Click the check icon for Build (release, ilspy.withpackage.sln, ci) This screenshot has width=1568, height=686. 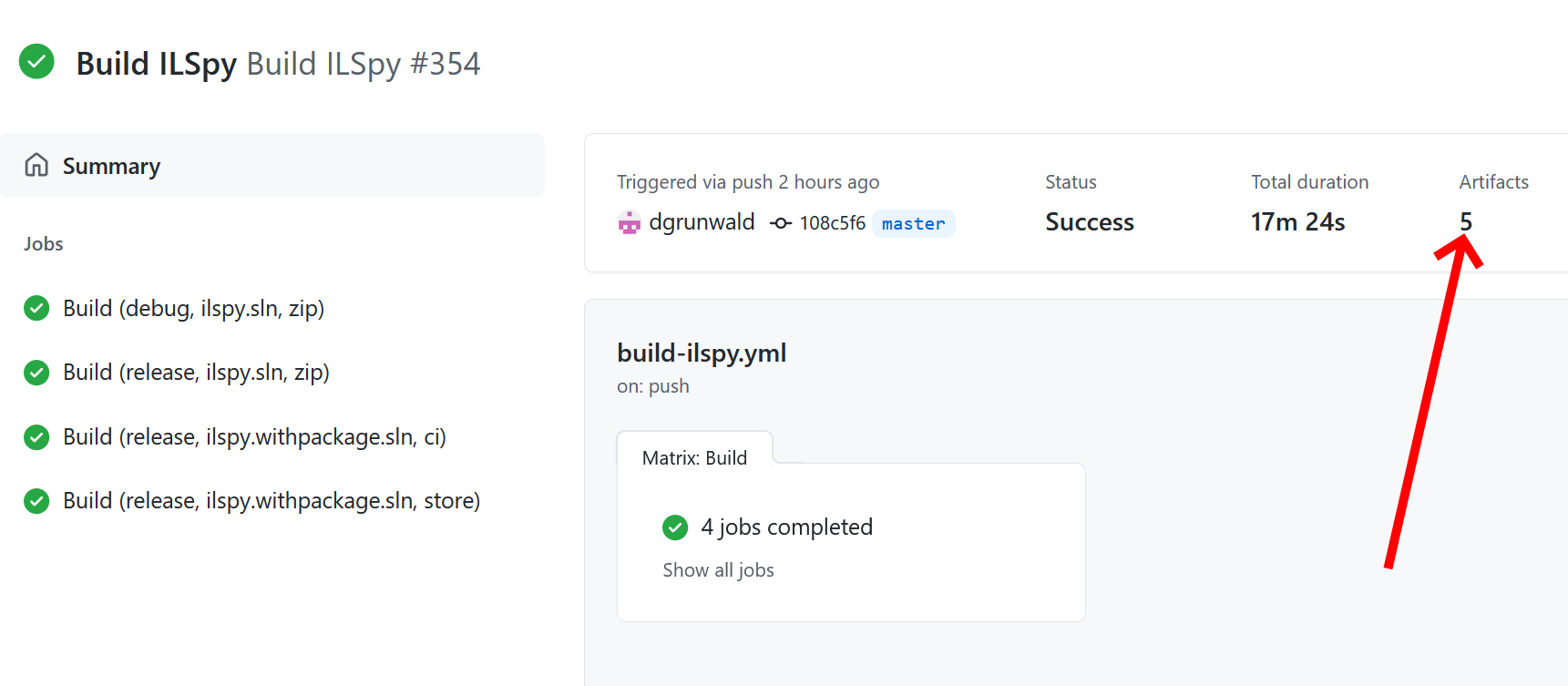(x=36, y=436)
